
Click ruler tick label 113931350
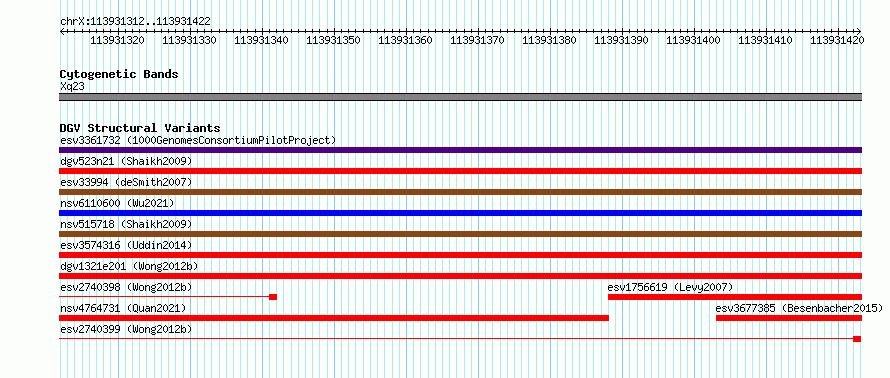(333, 40)
